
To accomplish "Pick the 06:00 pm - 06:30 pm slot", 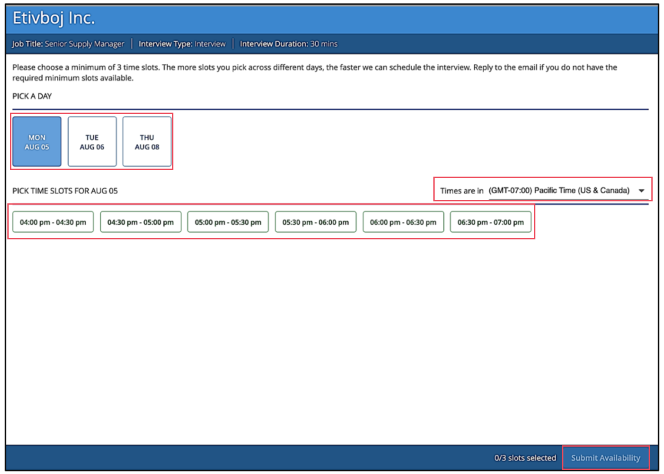I will click(403, 222).
